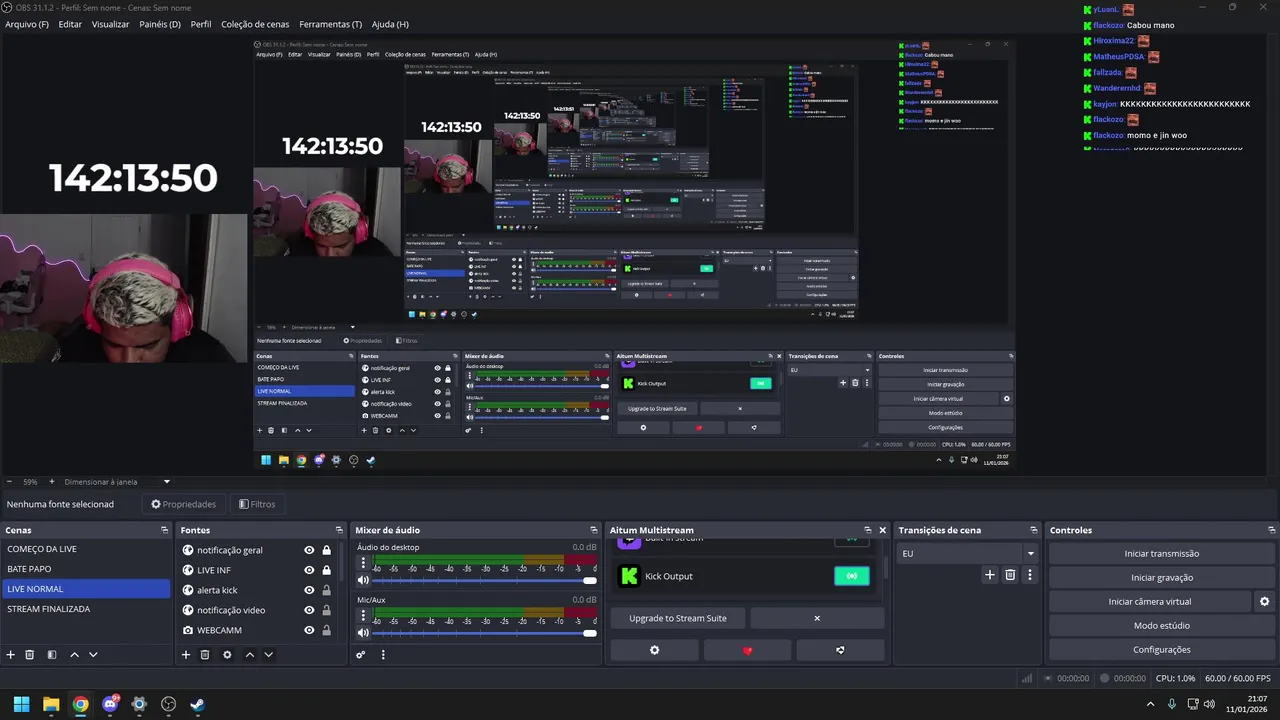Hide the alerta kick source
This screenshot has height=720, width=1280.
click(x=309, y=590)
